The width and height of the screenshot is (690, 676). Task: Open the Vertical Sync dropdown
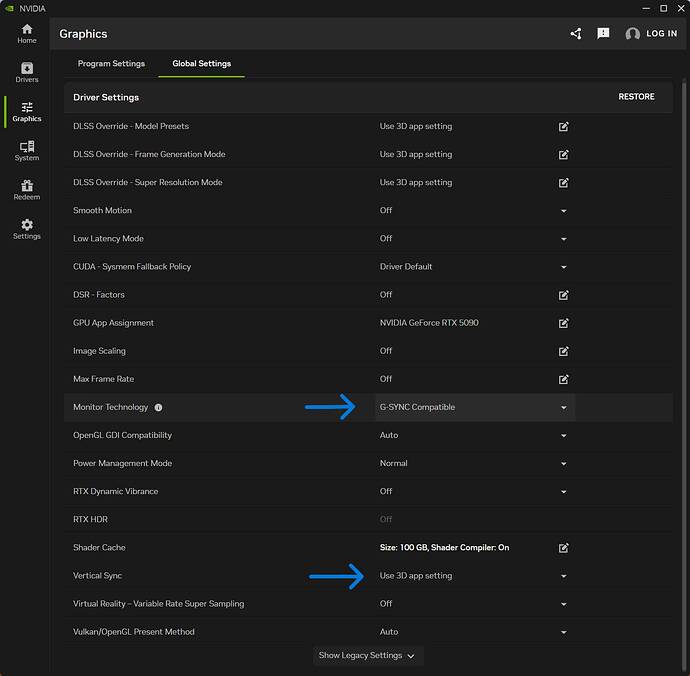[563, 576]
